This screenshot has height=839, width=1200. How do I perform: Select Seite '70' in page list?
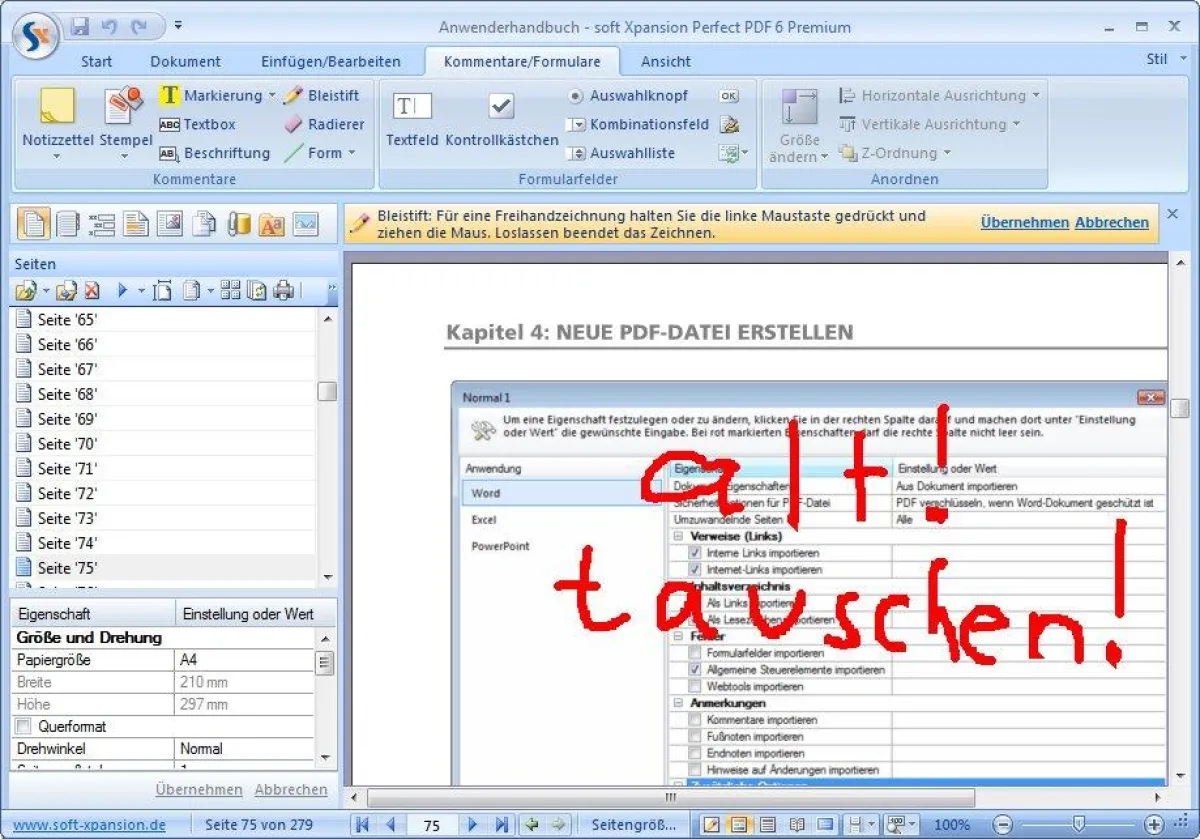point(67,444)
